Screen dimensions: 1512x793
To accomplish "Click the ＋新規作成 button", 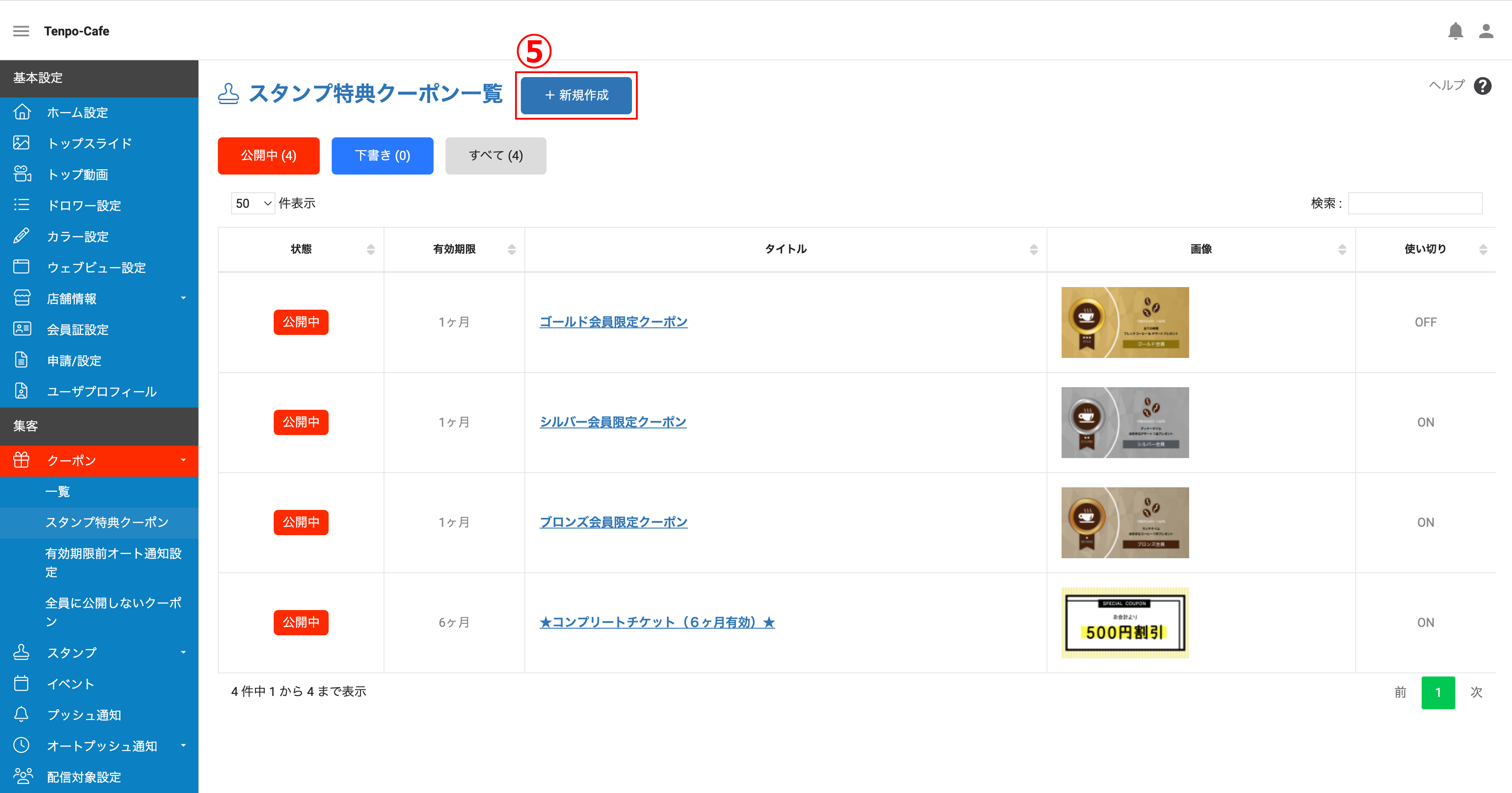I will pyautogui.click(x=576, y=95).
